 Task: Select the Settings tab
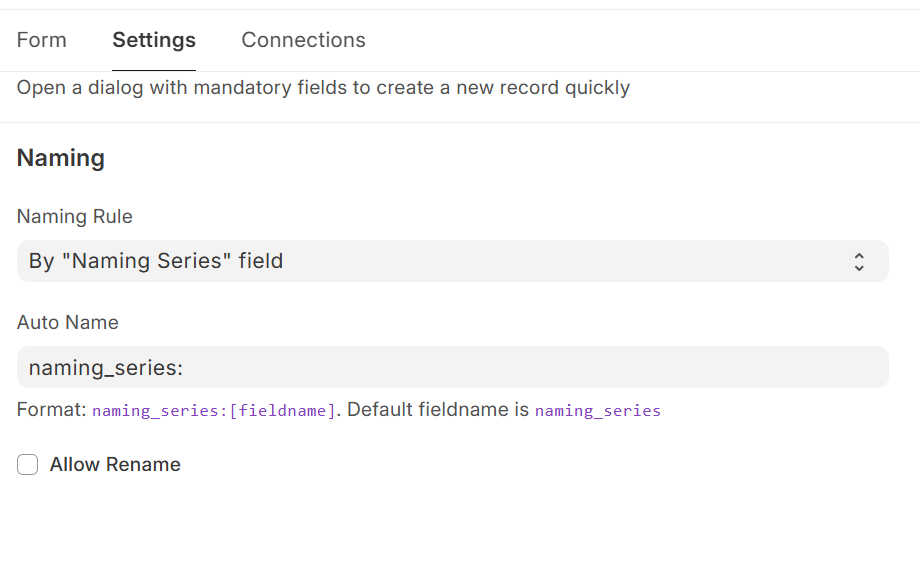click(154, 40)
